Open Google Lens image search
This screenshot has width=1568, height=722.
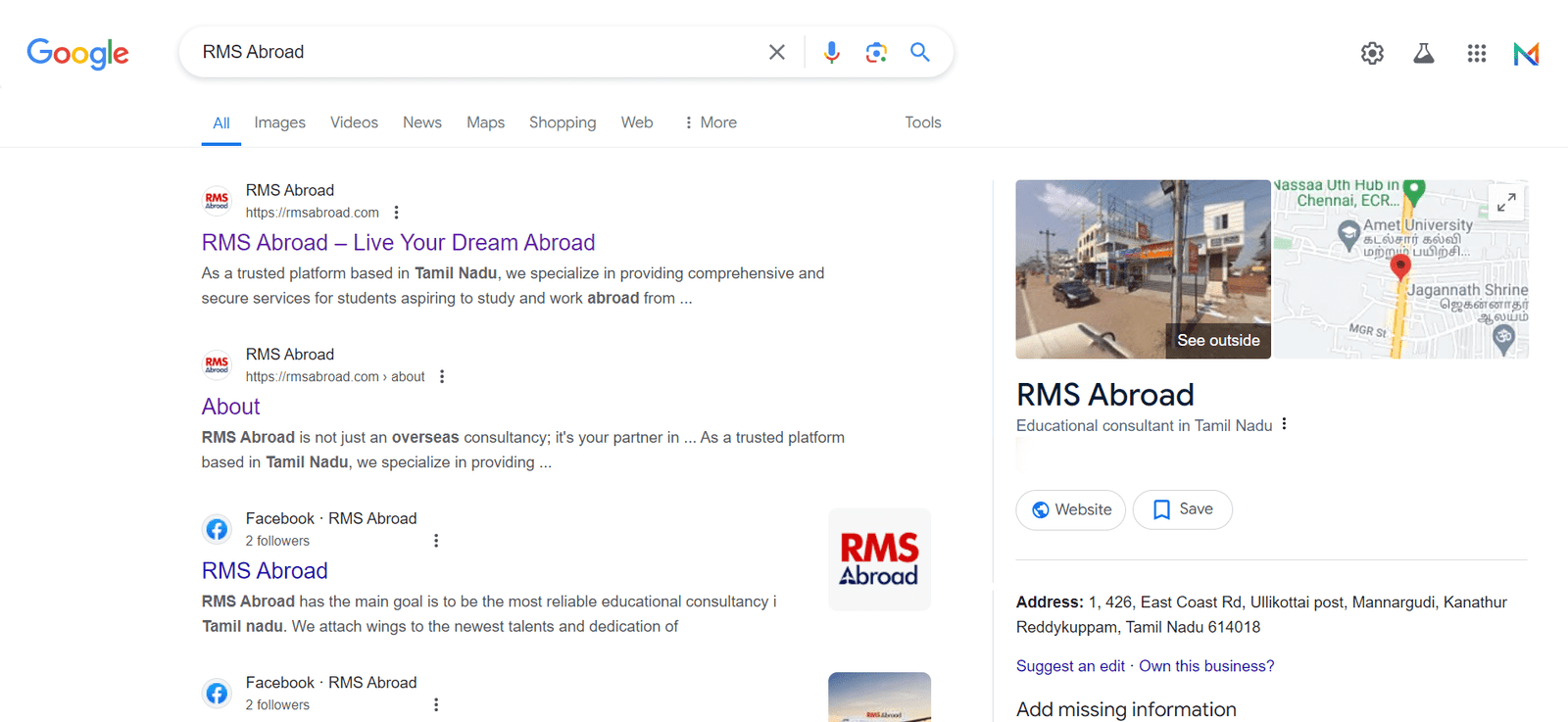[876, 52]
